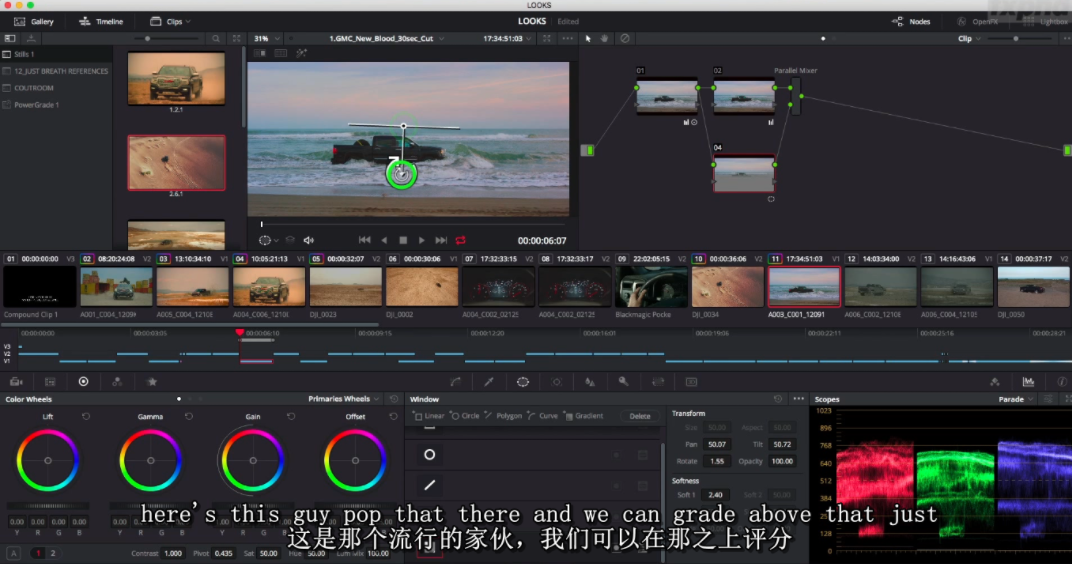Reset the Lift color wheel
Viewport: 1072px width, 564px height.
[85, 416]
